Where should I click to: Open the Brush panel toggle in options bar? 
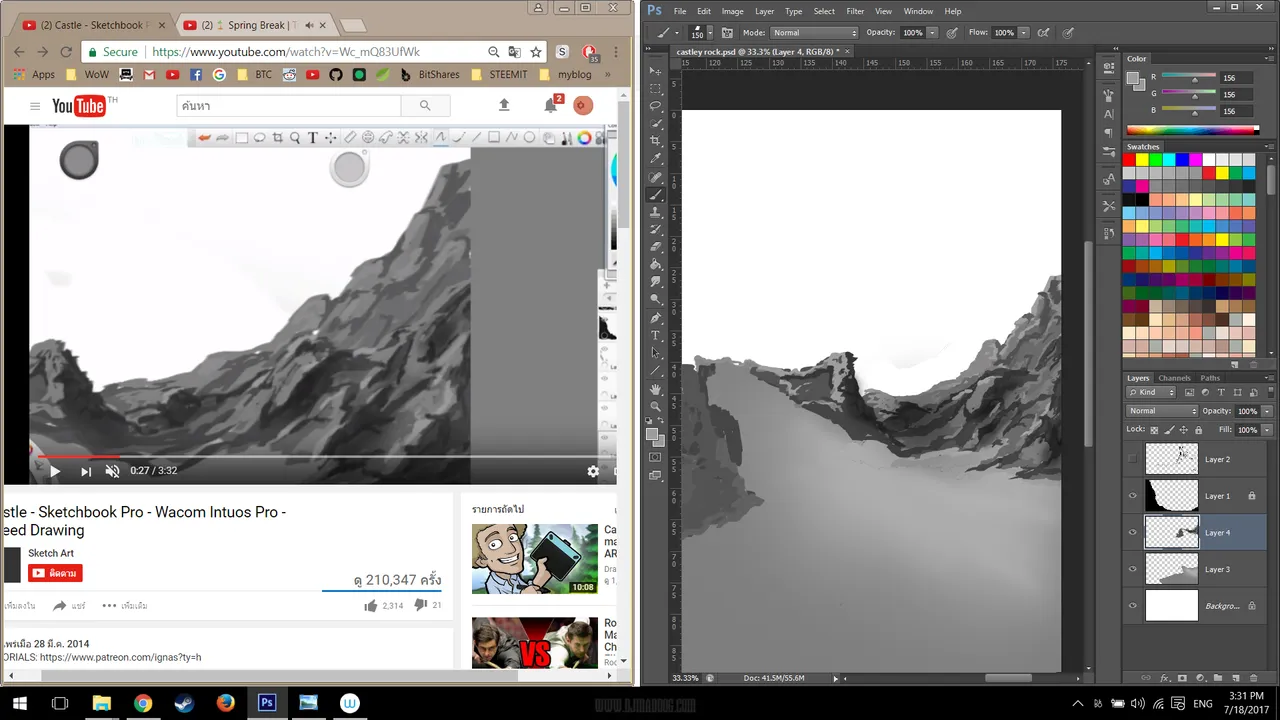[x=727, y=32]
